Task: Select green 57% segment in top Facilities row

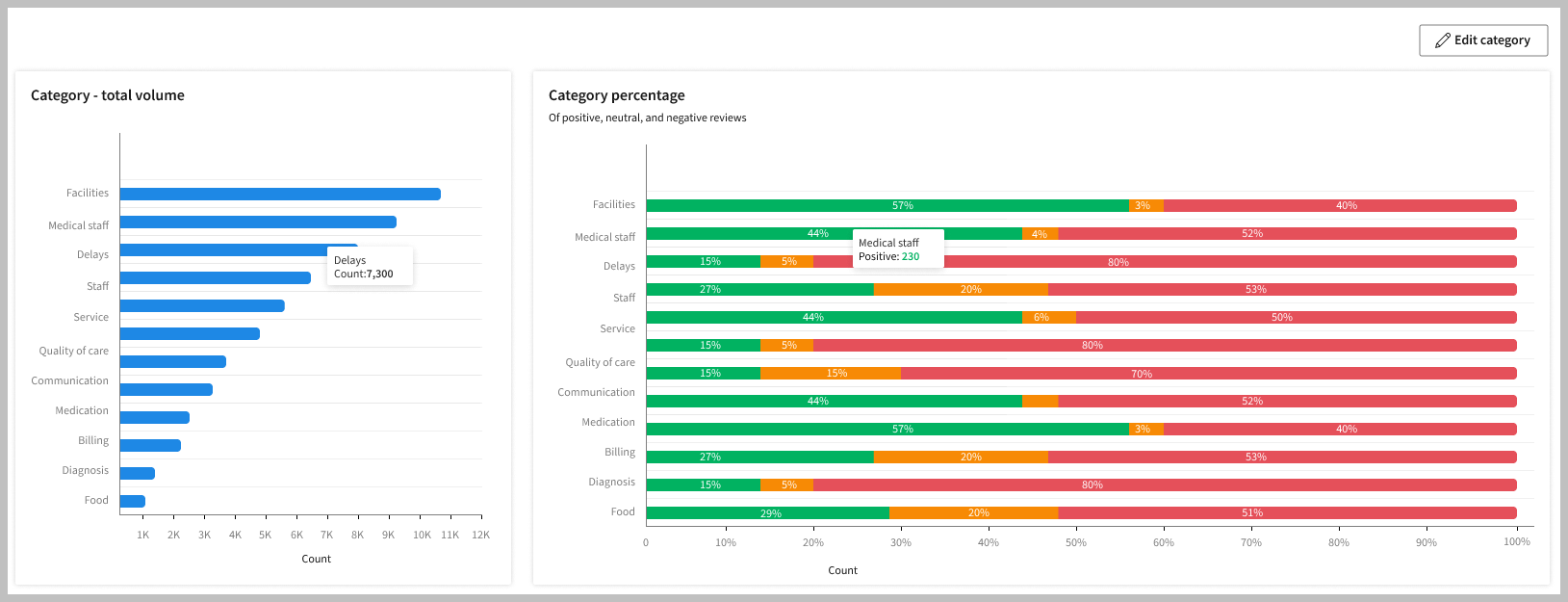Action: tap(887, 206)
